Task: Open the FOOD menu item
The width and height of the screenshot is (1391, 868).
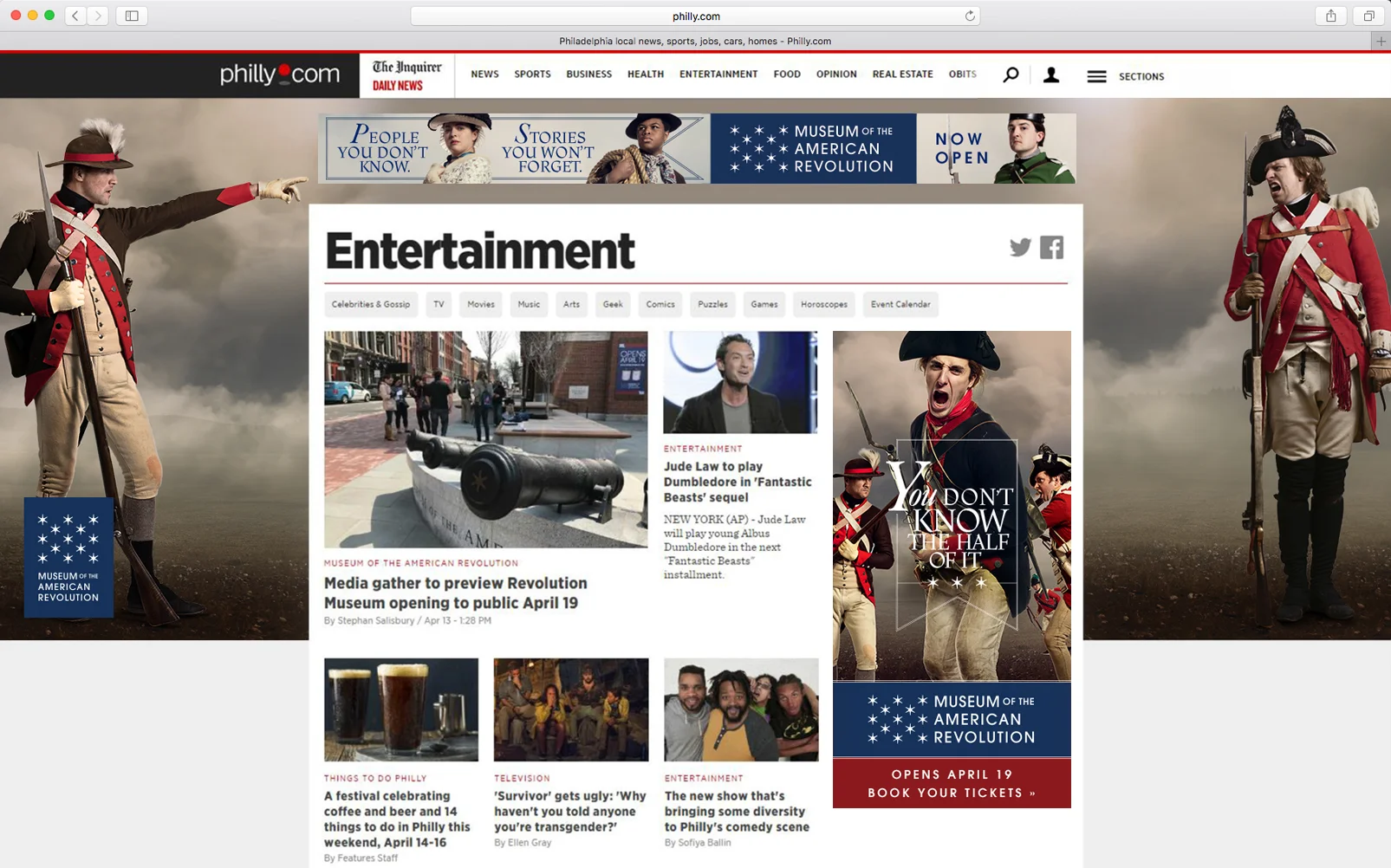Action: pyautogui.click(x=787, y=74)
